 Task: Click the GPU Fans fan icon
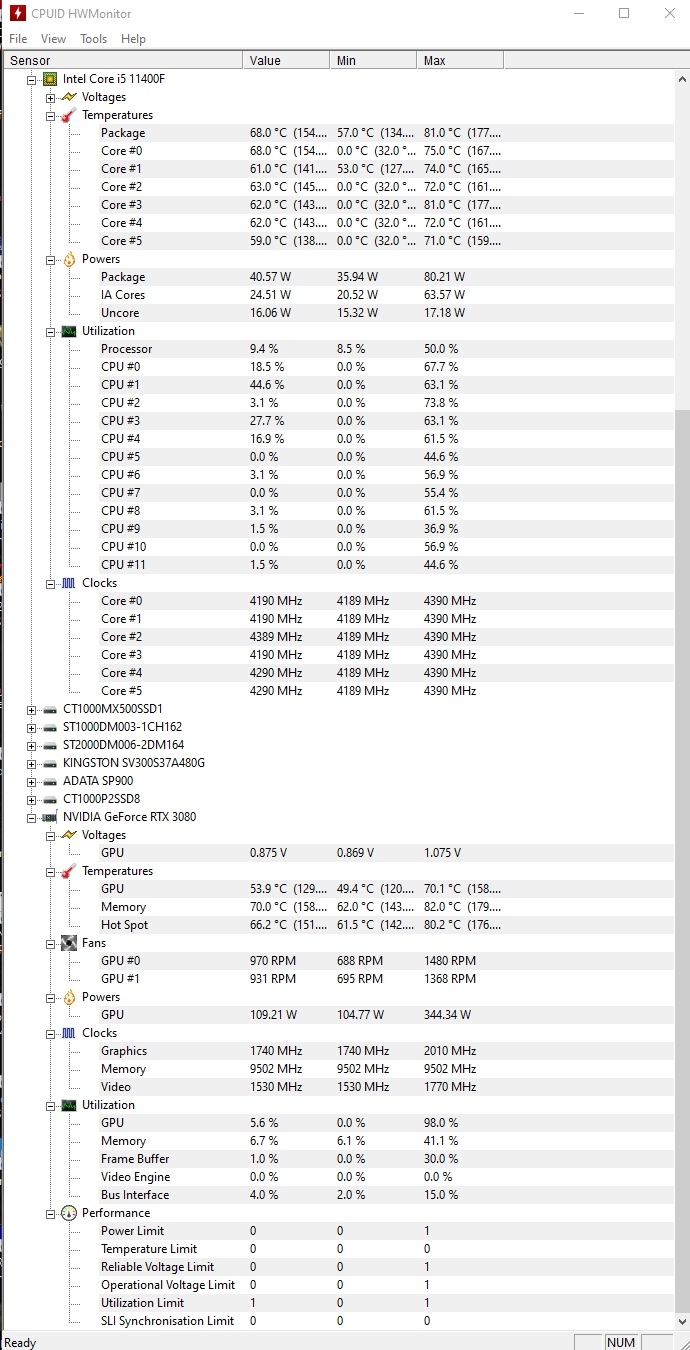(68, 943)
